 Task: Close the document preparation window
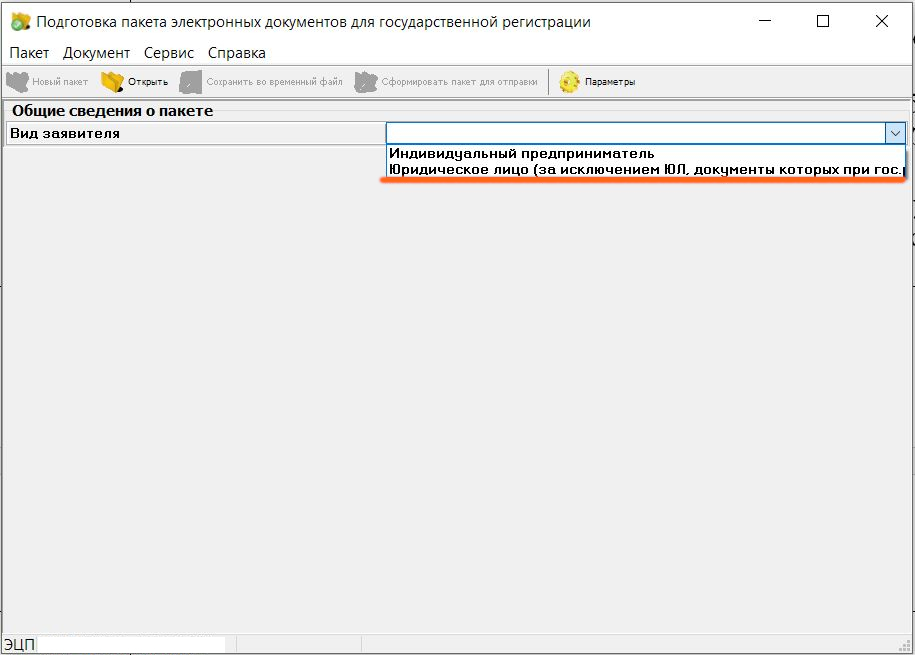(882, 21)
